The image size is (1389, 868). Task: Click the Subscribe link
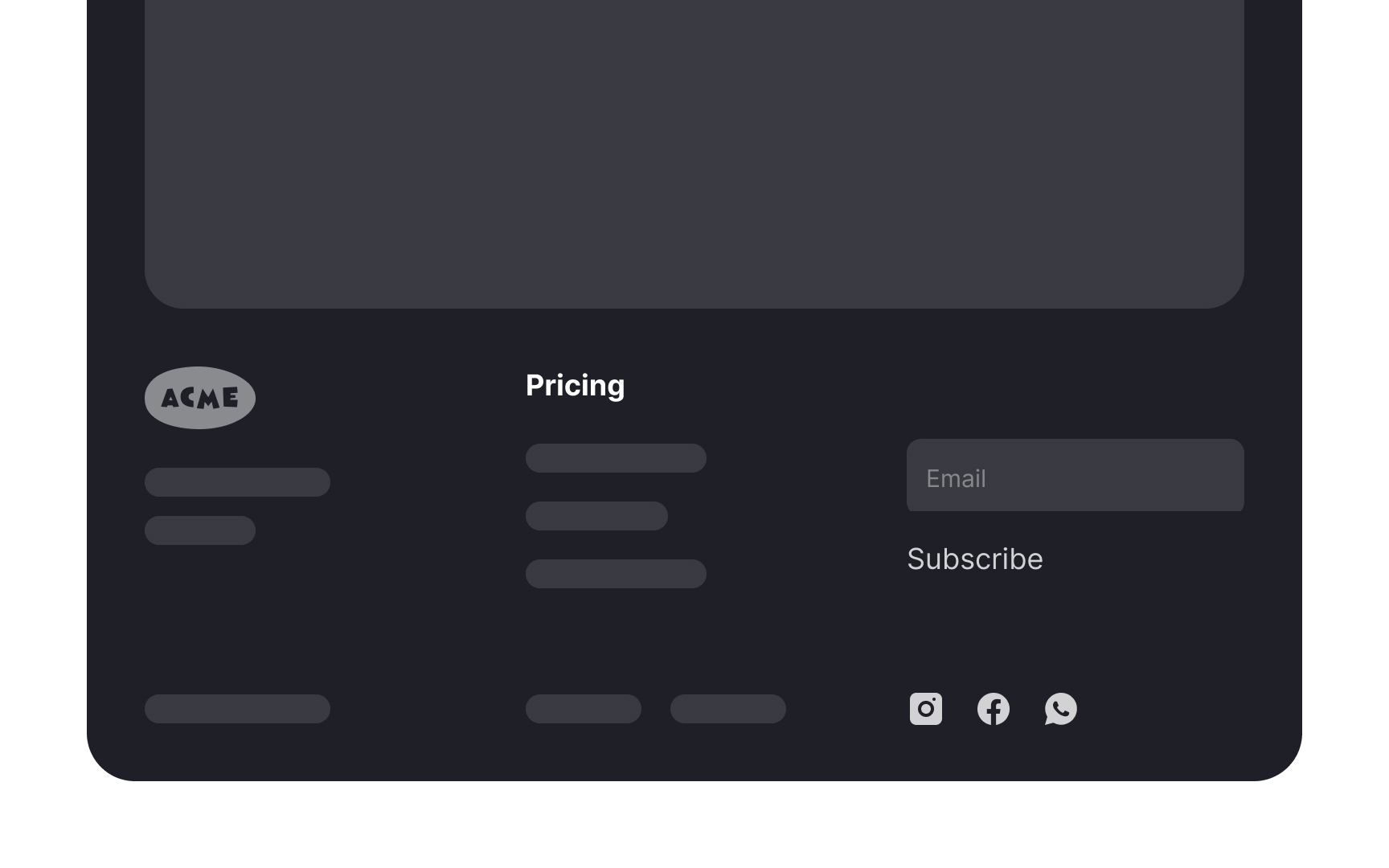974,559
